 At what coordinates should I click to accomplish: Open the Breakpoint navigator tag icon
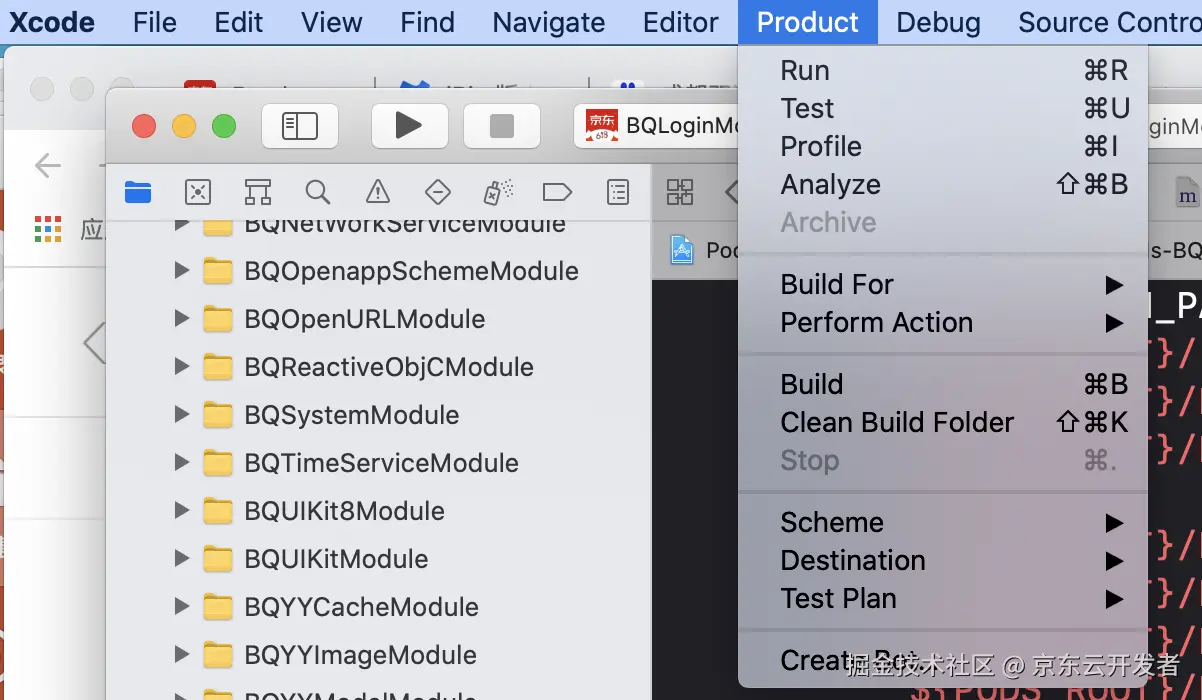click(557, 192)
